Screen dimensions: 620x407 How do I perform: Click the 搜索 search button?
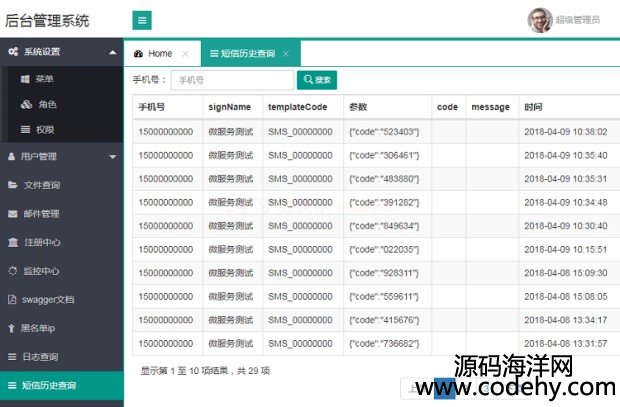(x=317, y=80)
